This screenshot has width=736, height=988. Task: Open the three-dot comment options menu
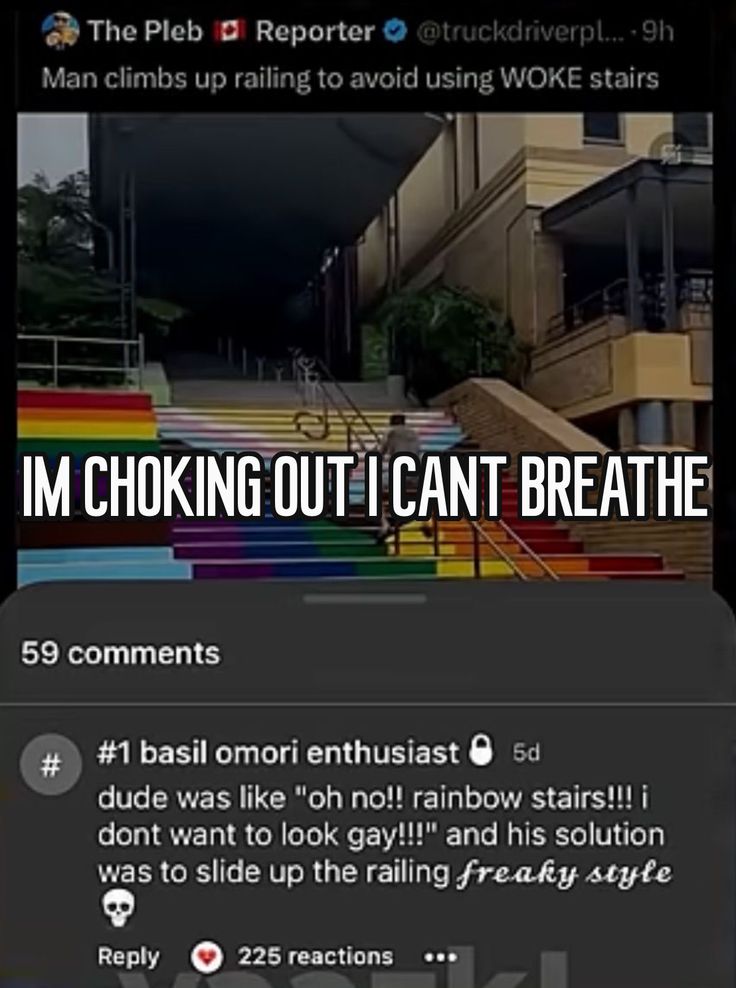(x=440, y=957)
